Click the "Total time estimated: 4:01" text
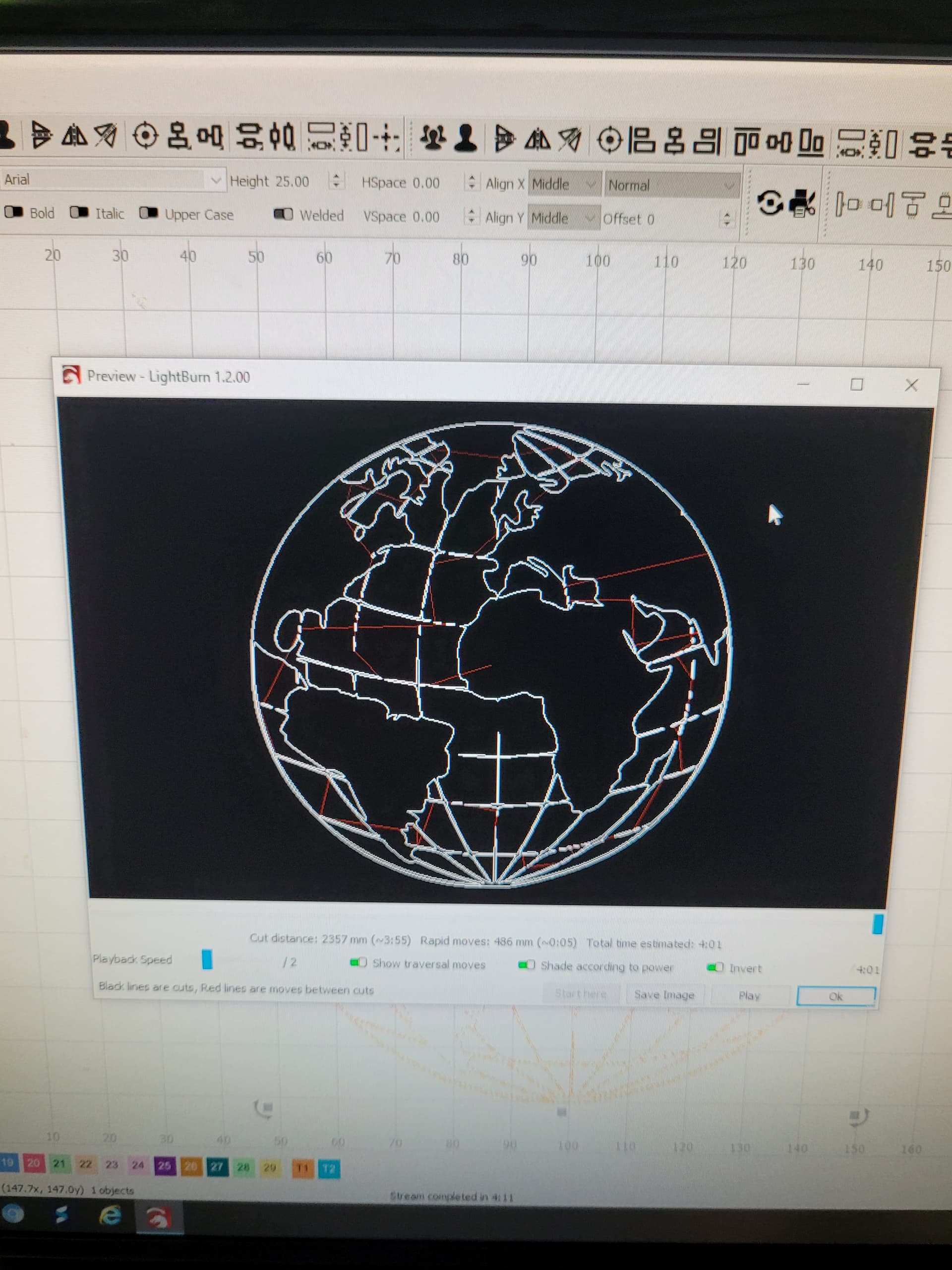 pos(654,944)
